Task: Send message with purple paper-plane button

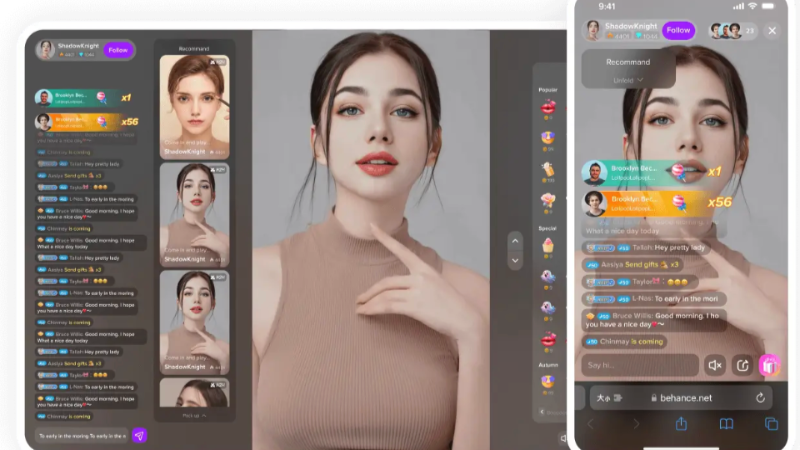Action: tap(139, 435)
